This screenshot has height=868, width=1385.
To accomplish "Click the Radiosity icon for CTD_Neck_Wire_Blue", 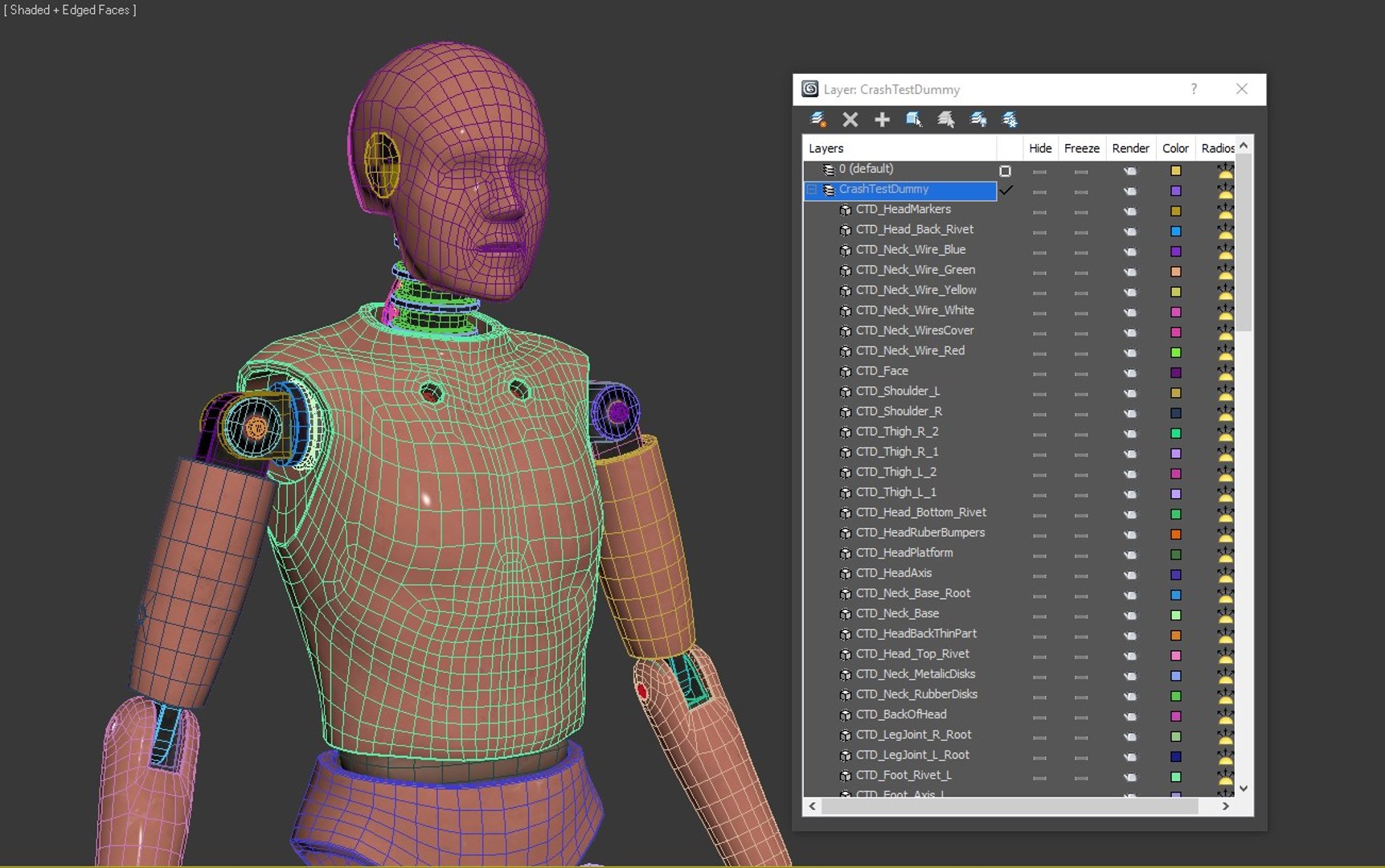I will point(1225,252).
